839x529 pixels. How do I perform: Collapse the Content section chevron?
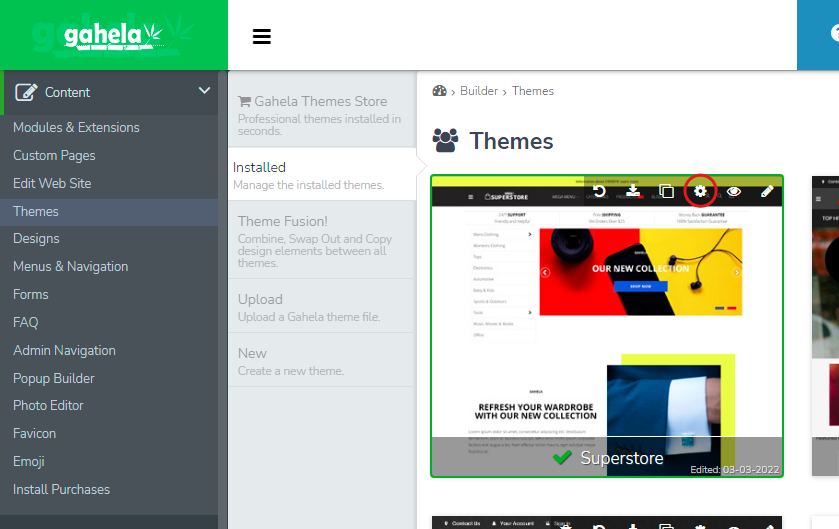click(204, 91)
